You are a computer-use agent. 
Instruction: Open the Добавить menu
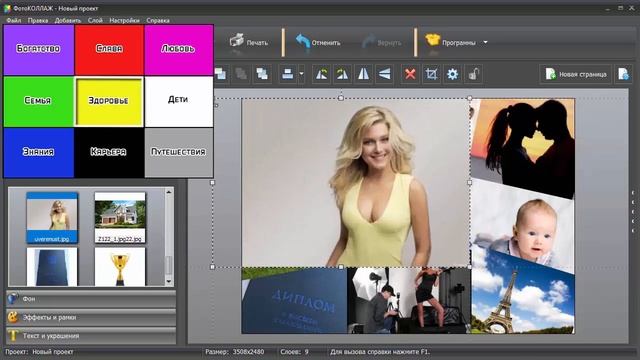pos(68,20)
